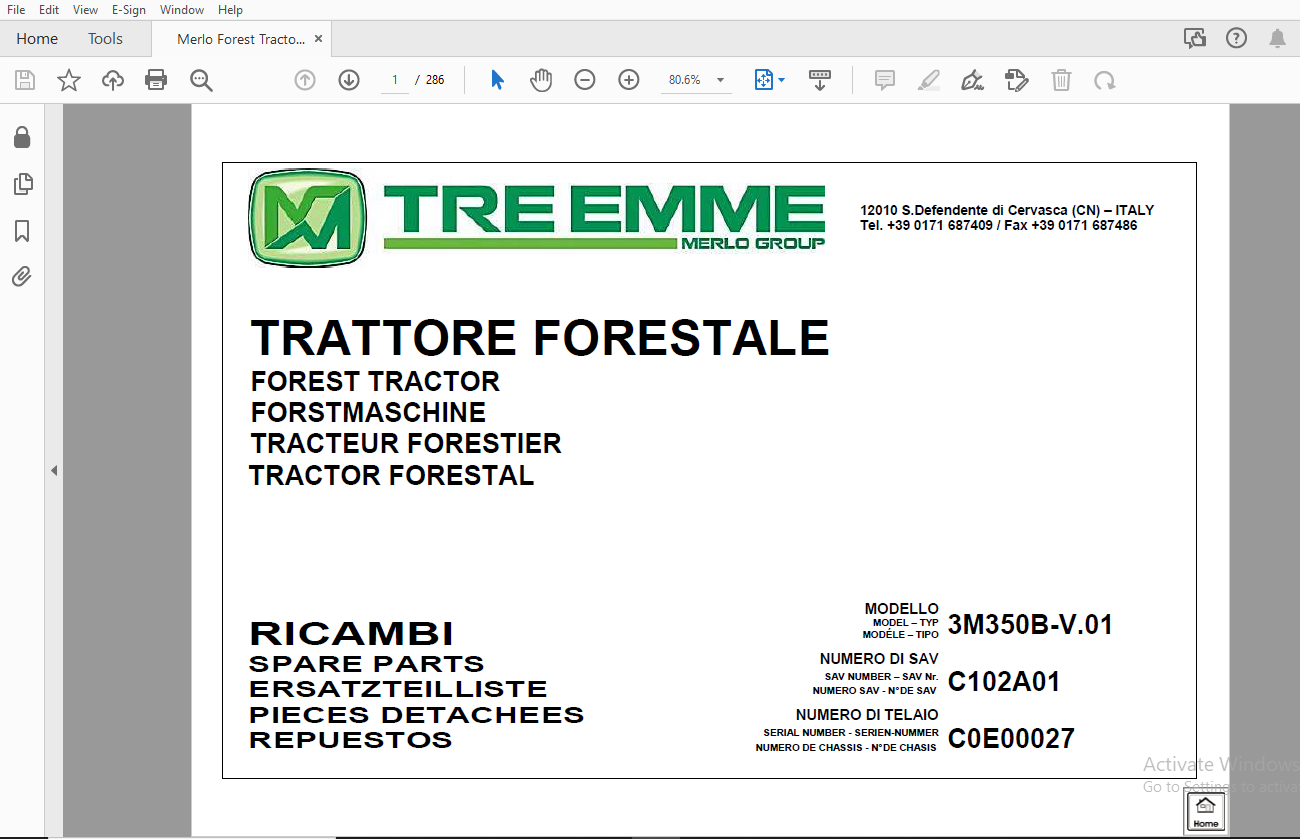Select the highlight text pen tool
Image resolution: width=1300 pixels, height=839 pixels.
929,80
